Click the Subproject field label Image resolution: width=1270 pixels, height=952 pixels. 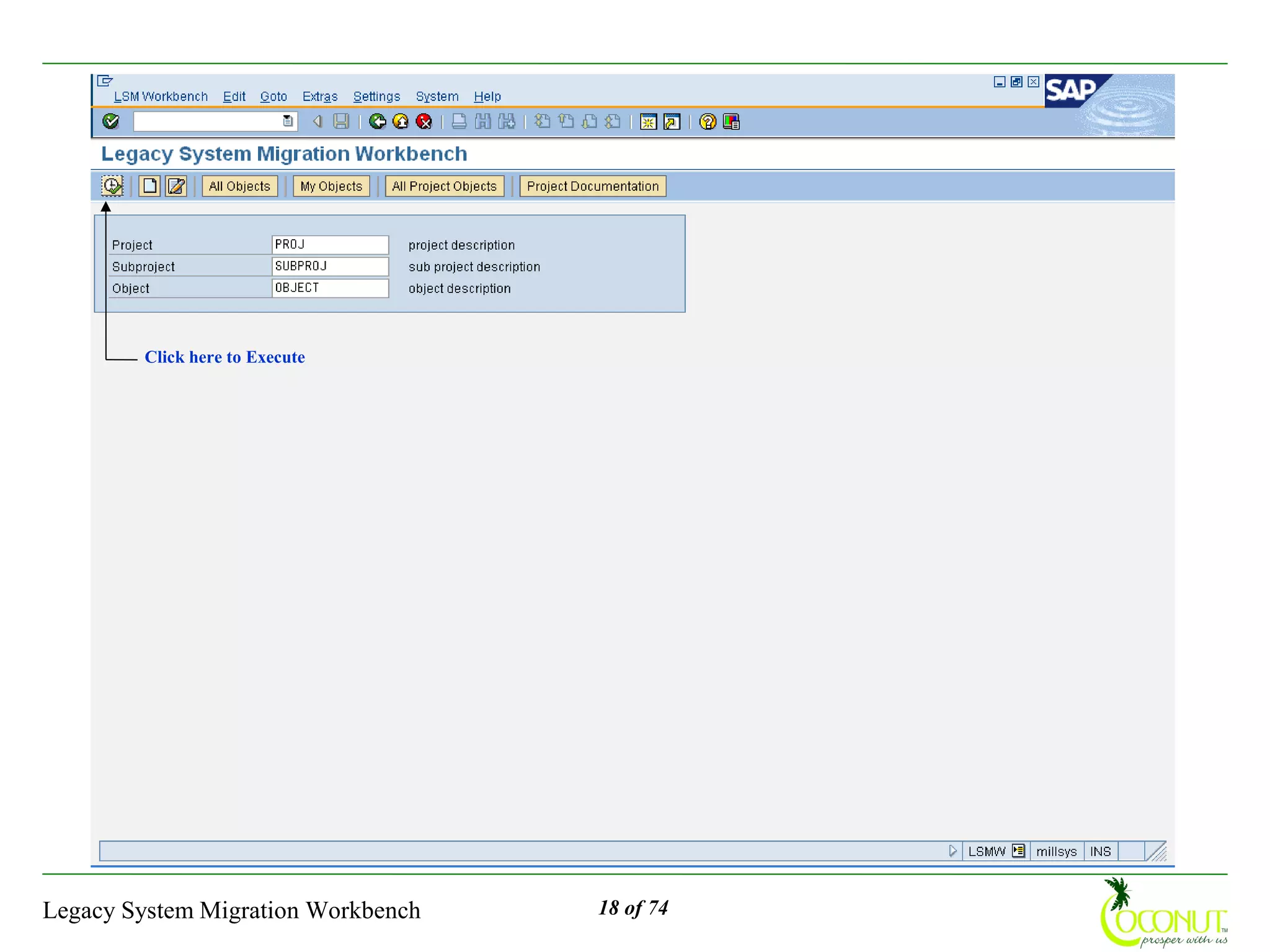coord(143,267)
